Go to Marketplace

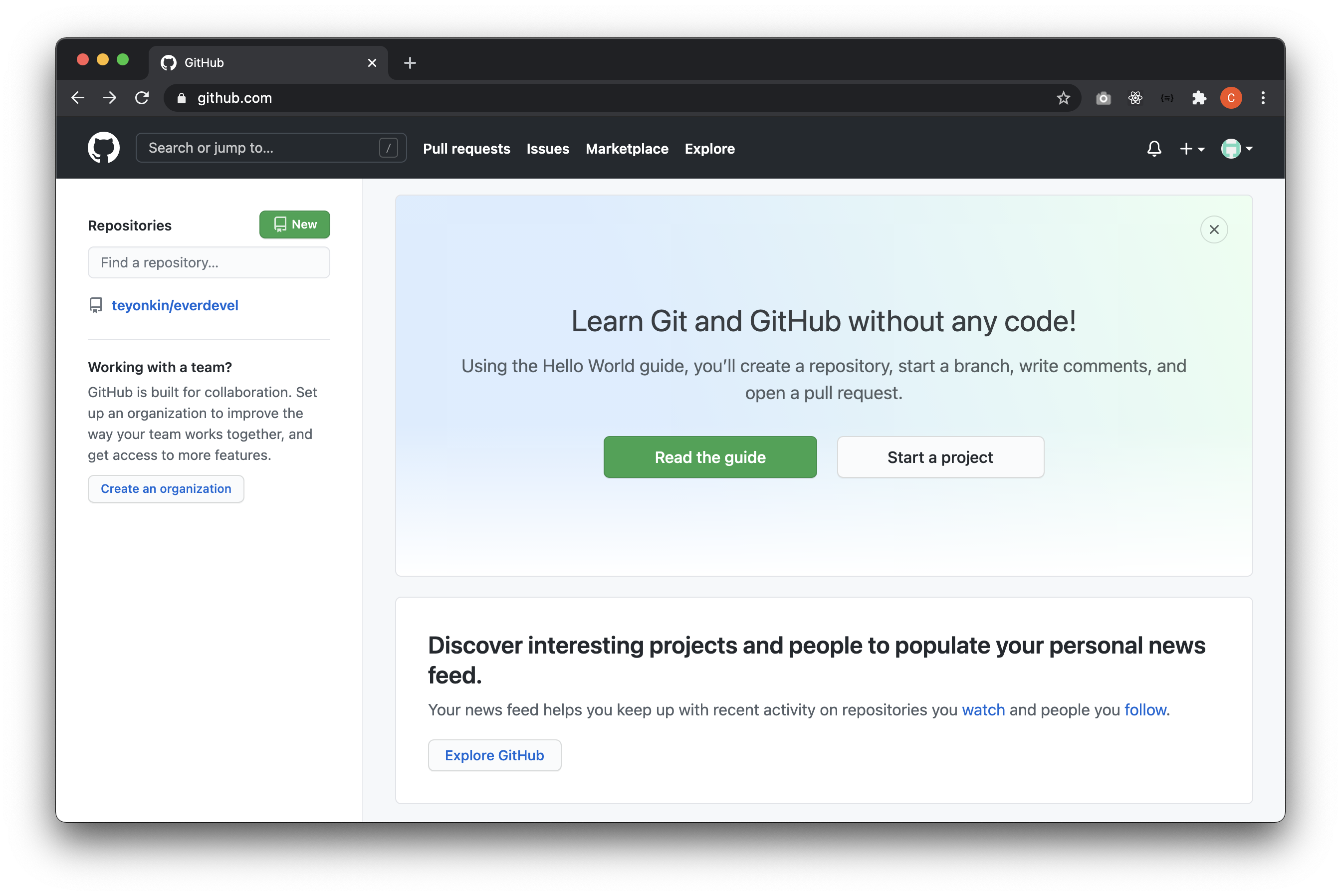(627, 149)
